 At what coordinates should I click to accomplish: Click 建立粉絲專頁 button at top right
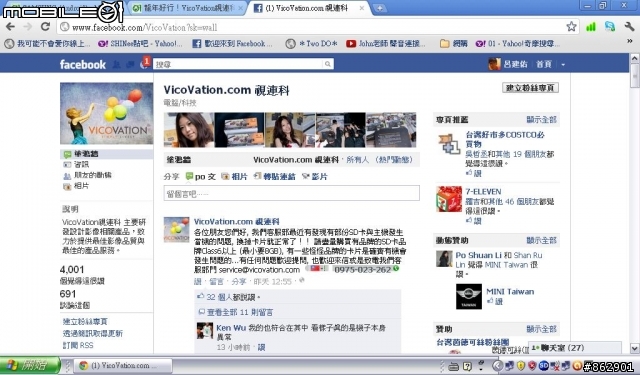(x=530, y=88)
